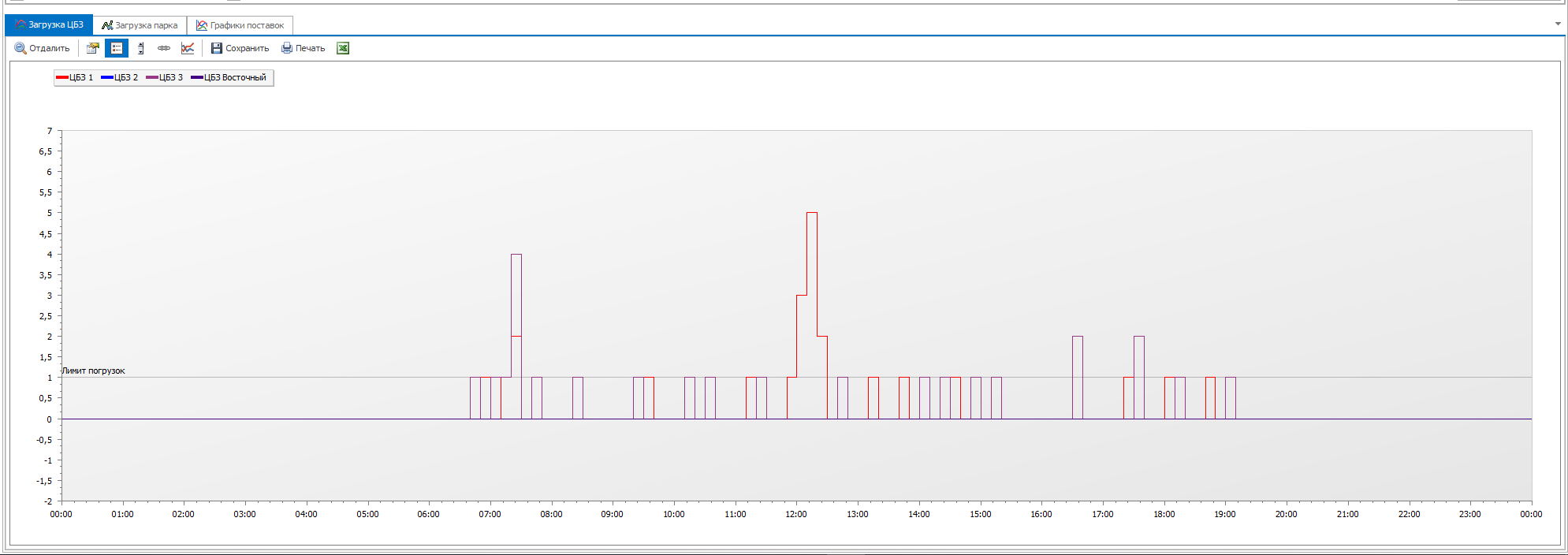1568x555 pixels.
Task: Click ЦБЗ 1 red legend swatch
Action: [x=62, y=78]
